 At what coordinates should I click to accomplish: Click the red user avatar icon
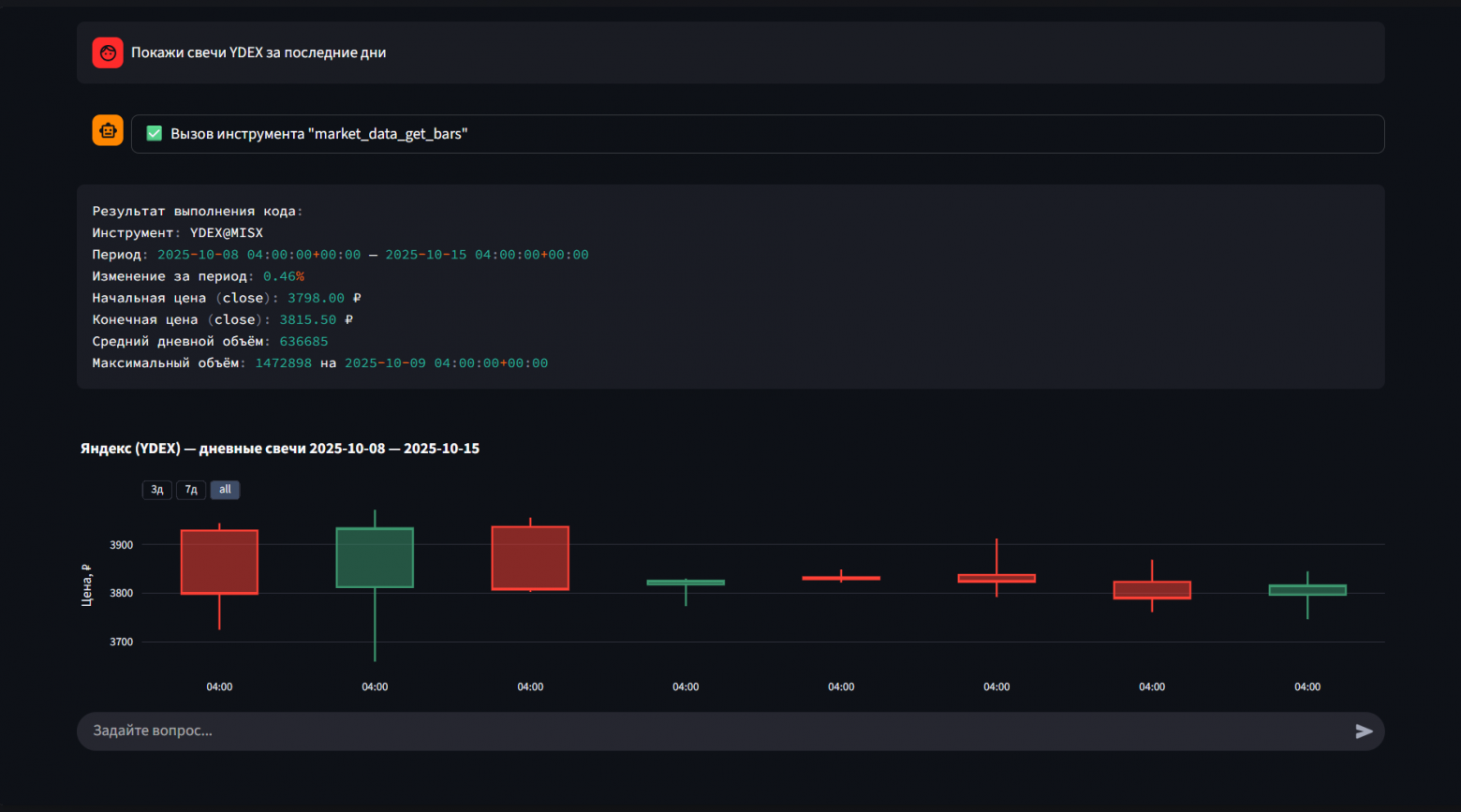coord(108,52)
